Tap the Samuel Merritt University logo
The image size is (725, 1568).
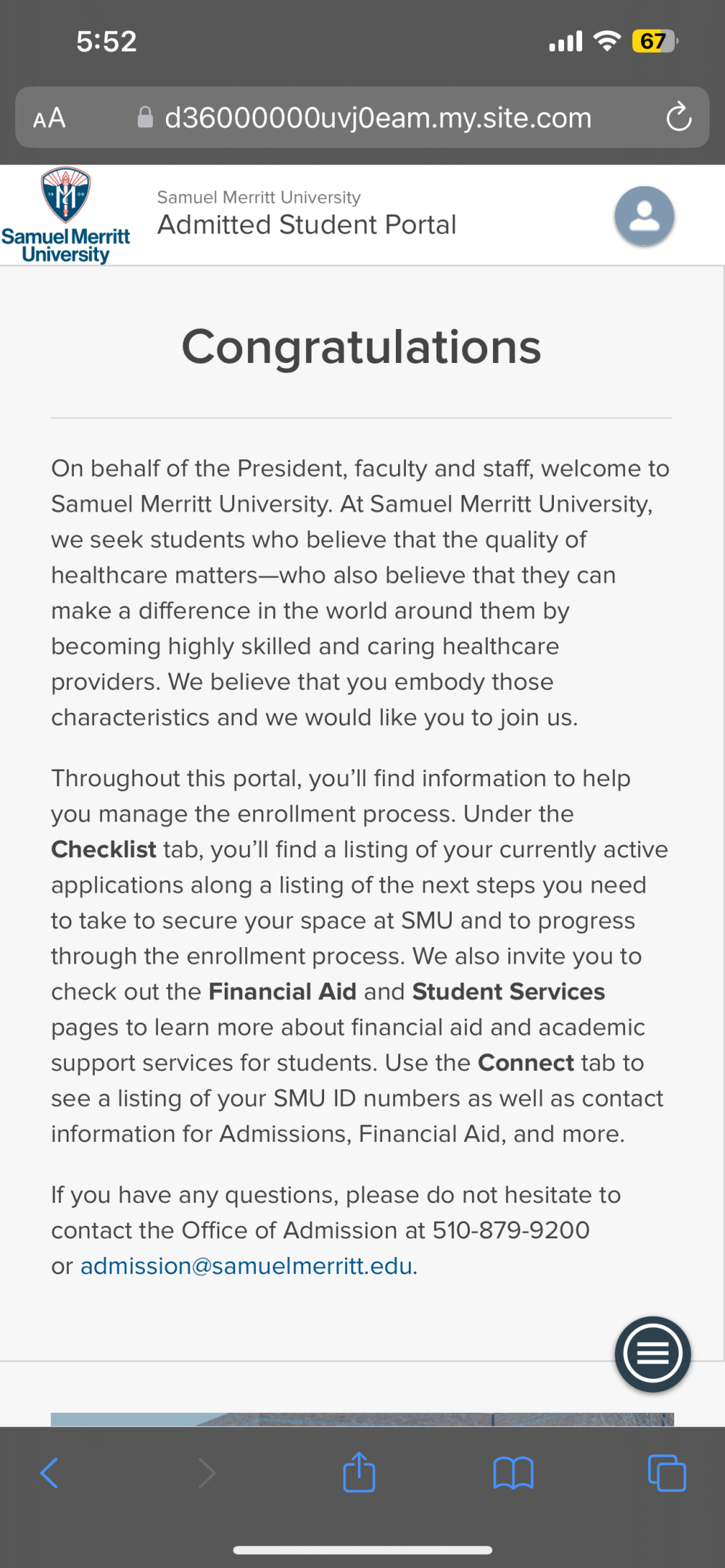click(x=66, y=215)
